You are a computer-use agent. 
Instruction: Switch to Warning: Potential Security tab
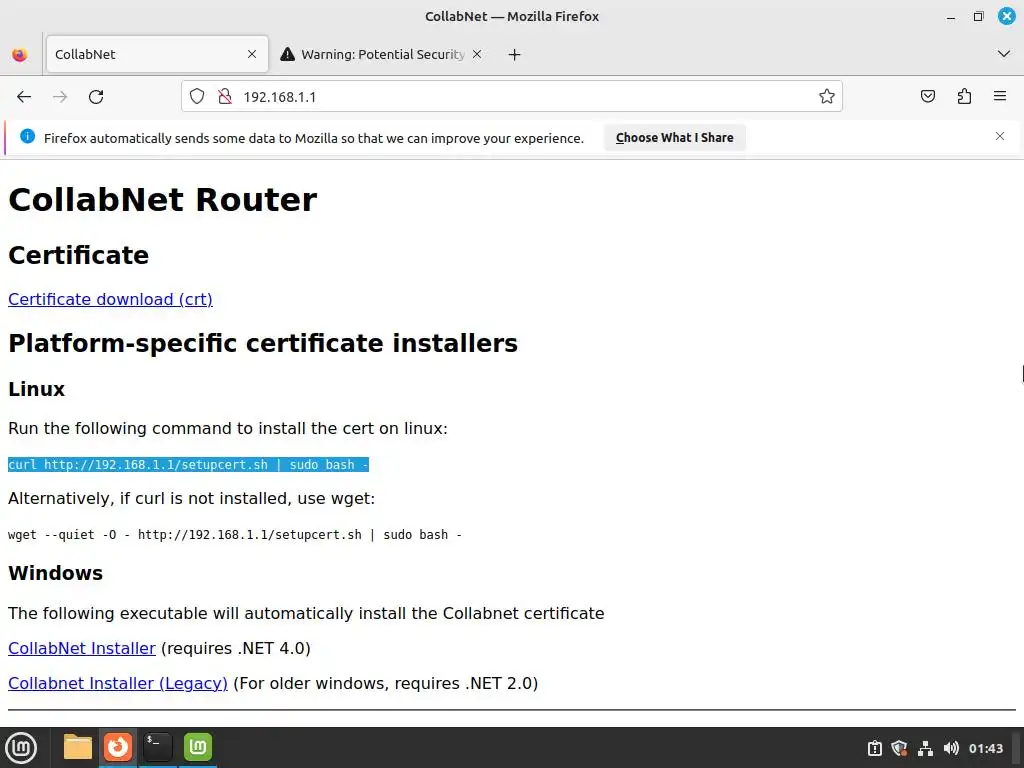(x=382, y=54)
